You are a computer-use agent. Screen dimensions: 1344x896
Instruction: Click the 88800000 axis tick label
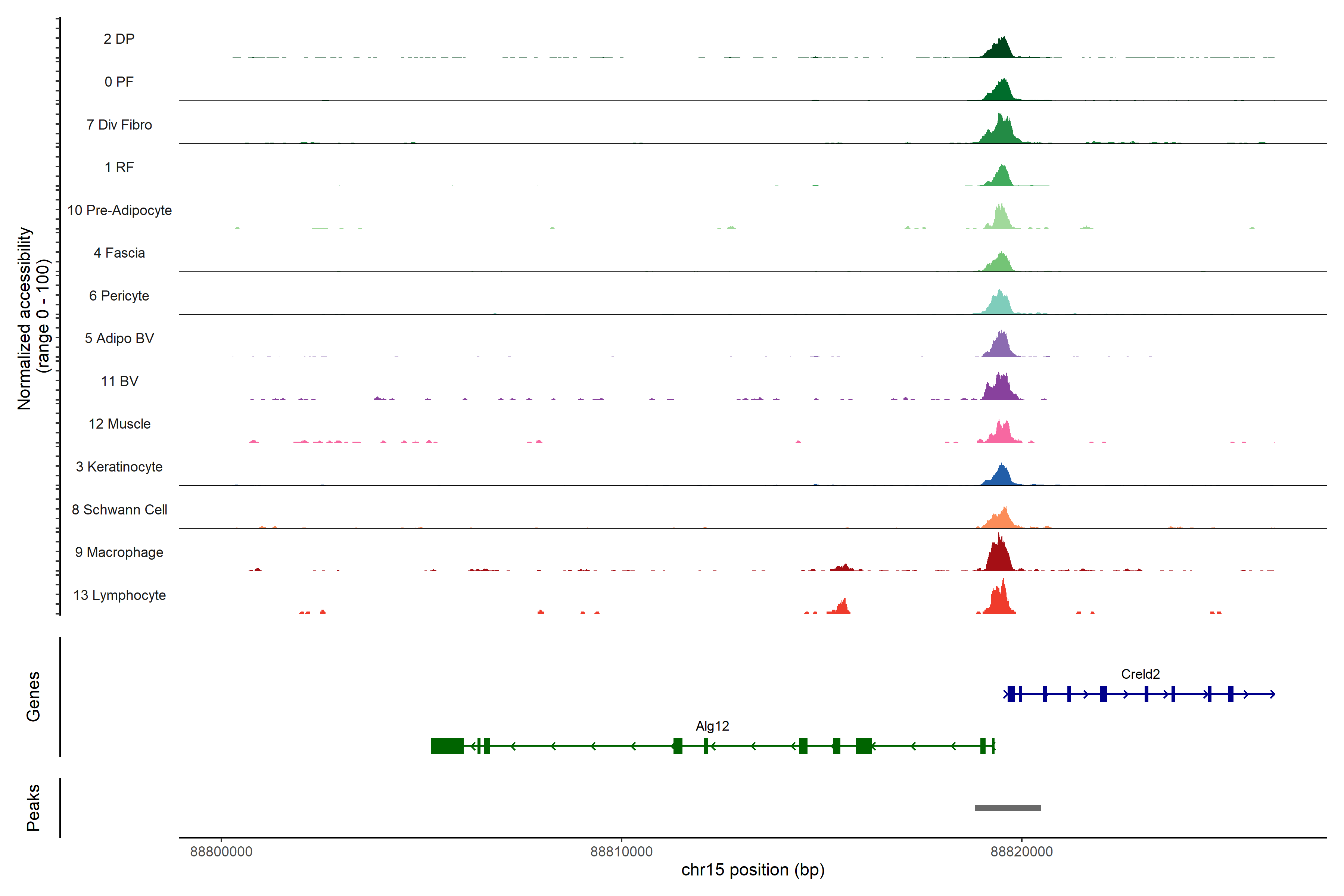tap(221, 852)
